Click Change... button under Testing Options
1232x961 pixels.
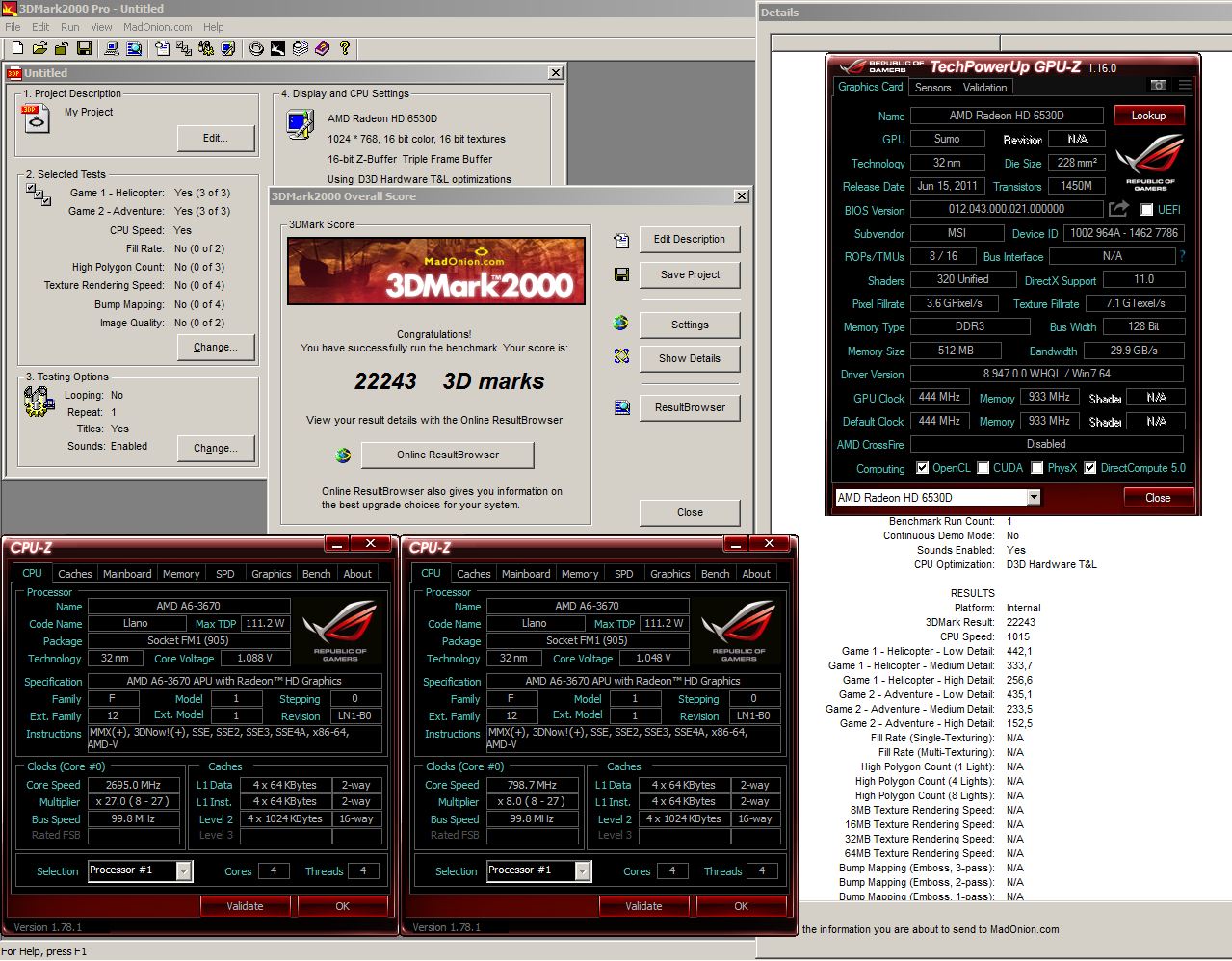coord(216,448)
